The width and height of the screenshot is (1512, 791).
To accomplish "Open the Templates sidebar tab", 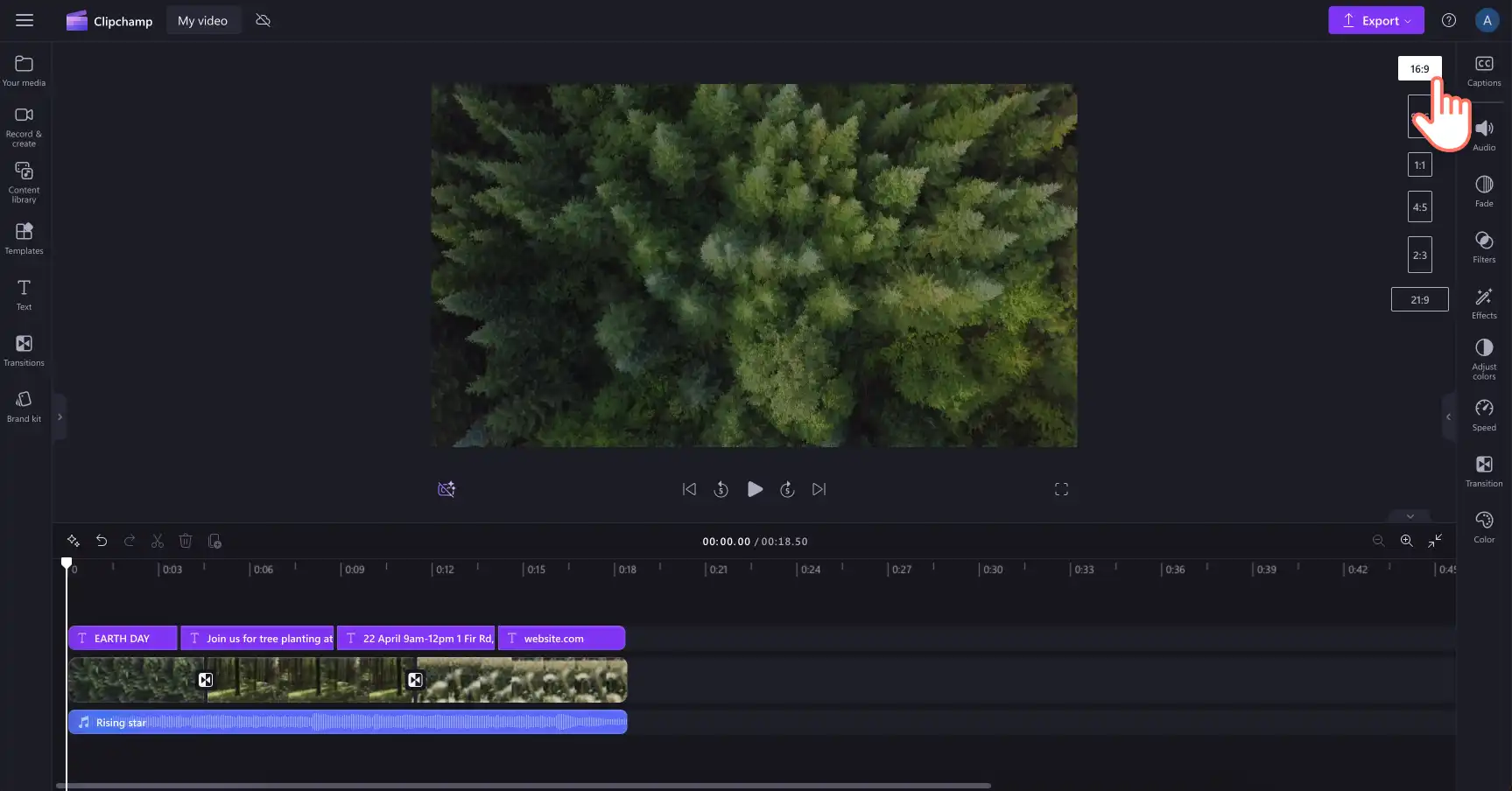I will coord(24,238).
